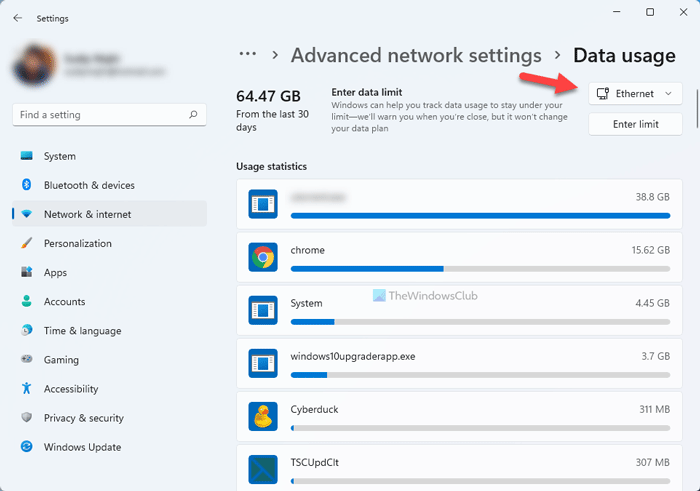Click the back arrow in Settings
Viewport: 700px width, 491px height.
coord(18,17)
